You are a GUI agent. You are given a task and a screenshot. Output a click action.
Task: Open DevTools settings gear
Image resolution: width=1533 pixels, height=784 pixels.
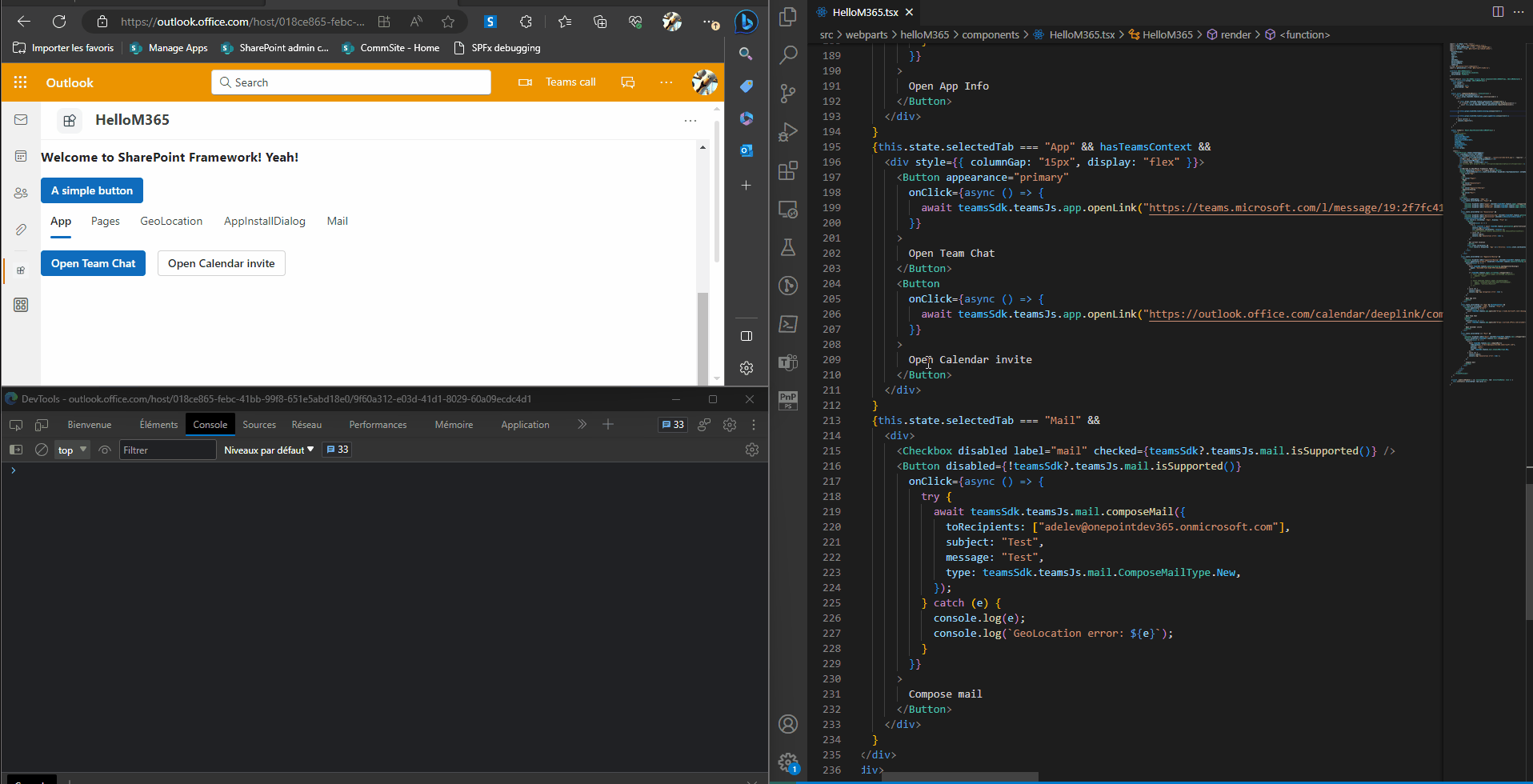729,425
